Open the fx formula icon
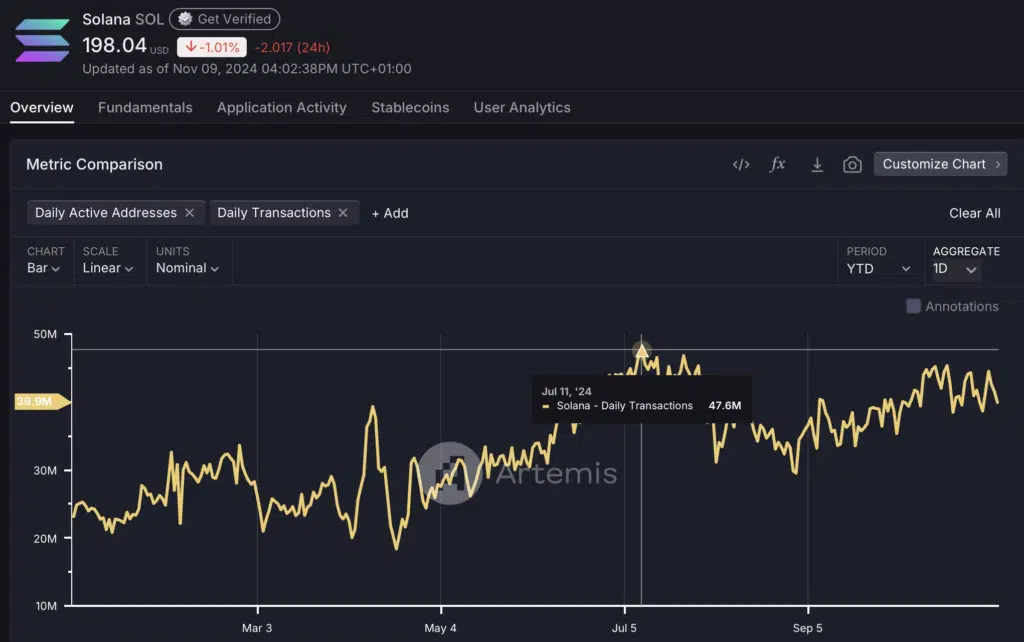 click(x=777, y=164)
